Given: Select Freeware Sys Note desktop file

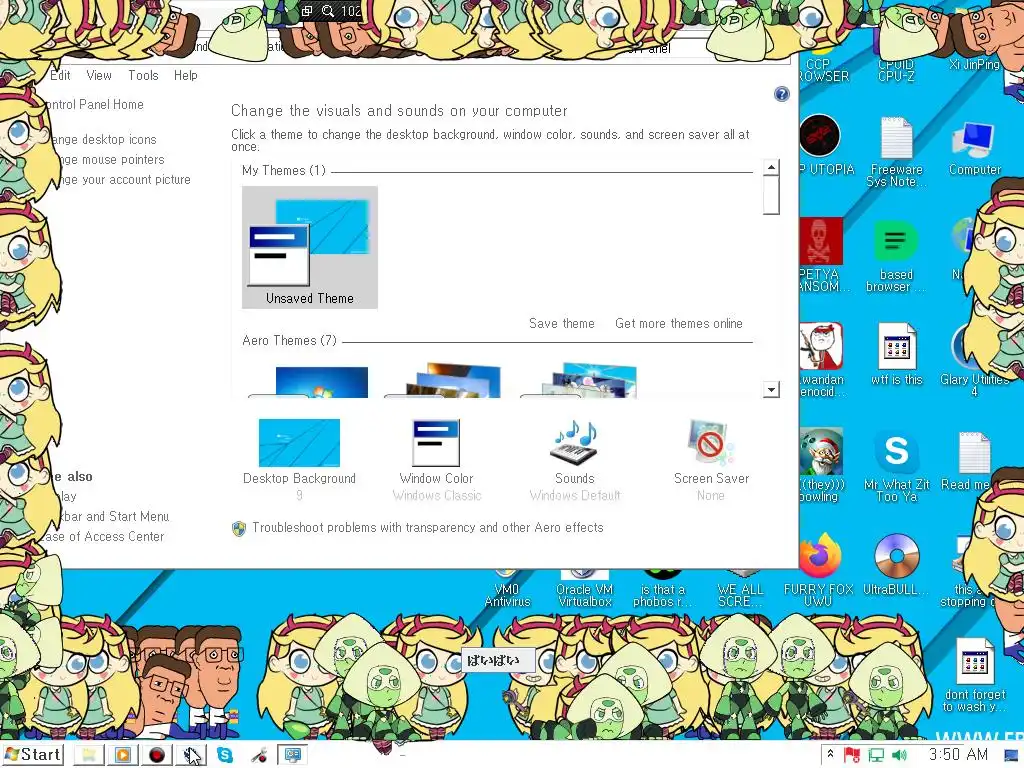Looking at the screenshot, I should coord(896,152).
